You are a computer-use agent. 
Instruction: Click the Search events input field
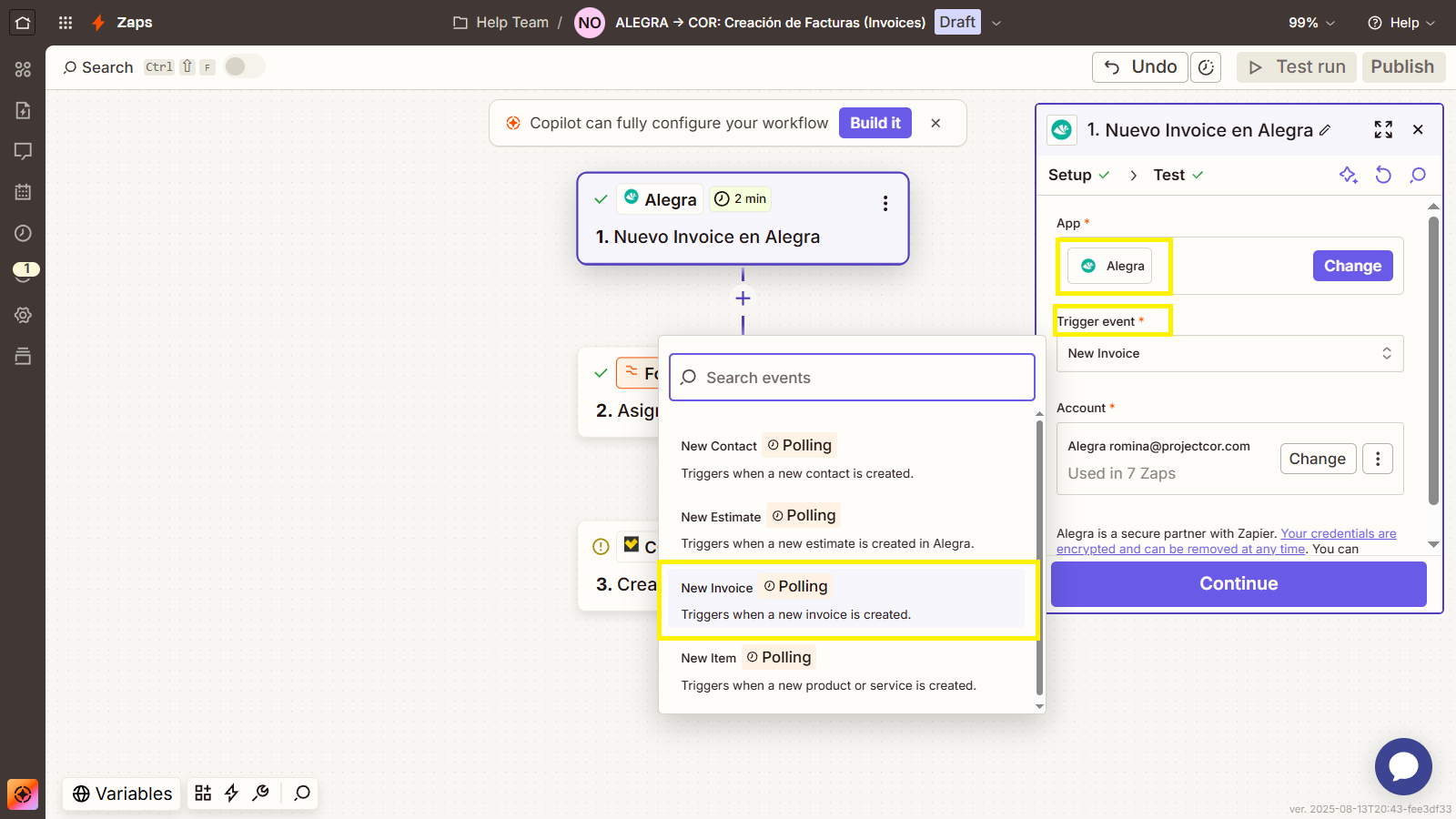pyautogui.click(x=852, y=378)
